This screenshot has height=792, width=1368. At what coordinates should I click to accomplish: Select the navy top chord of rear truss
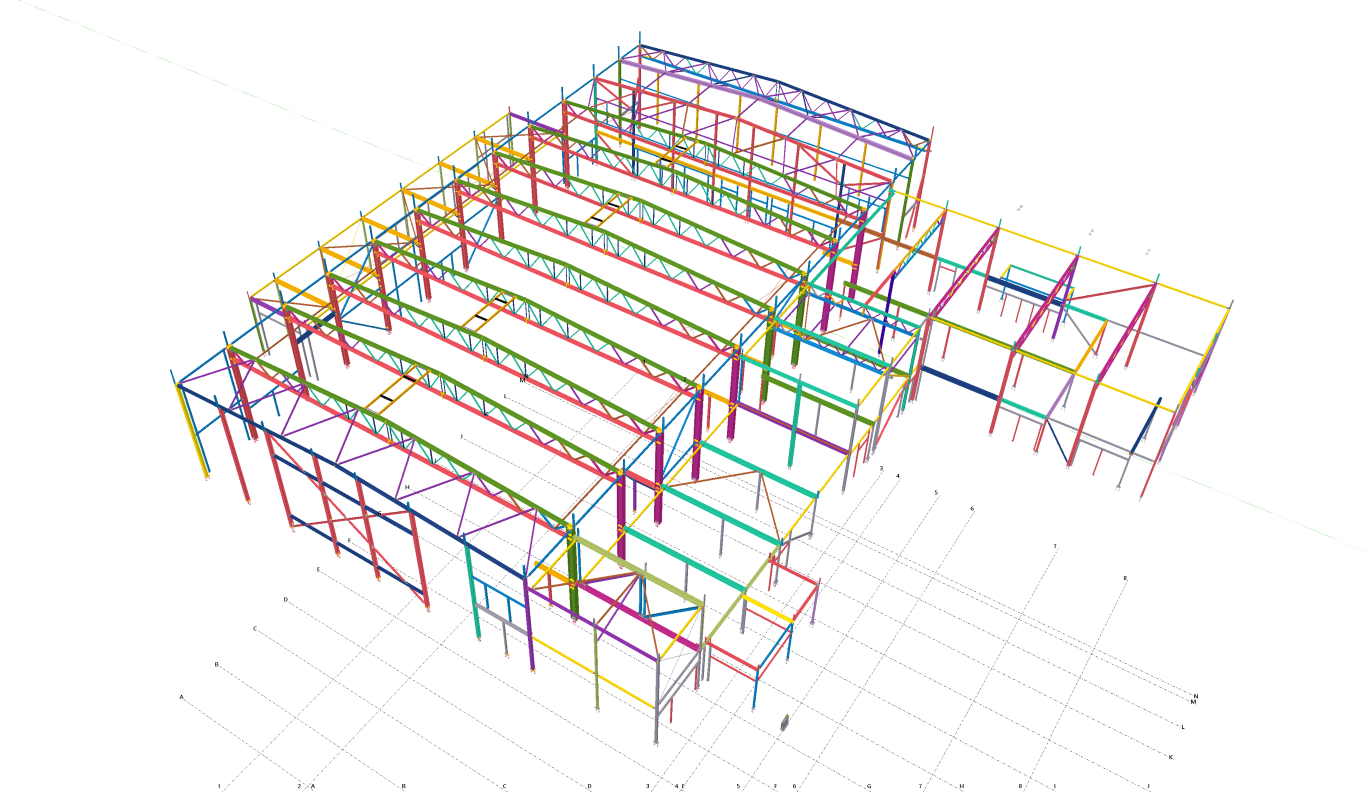point(780,83)
